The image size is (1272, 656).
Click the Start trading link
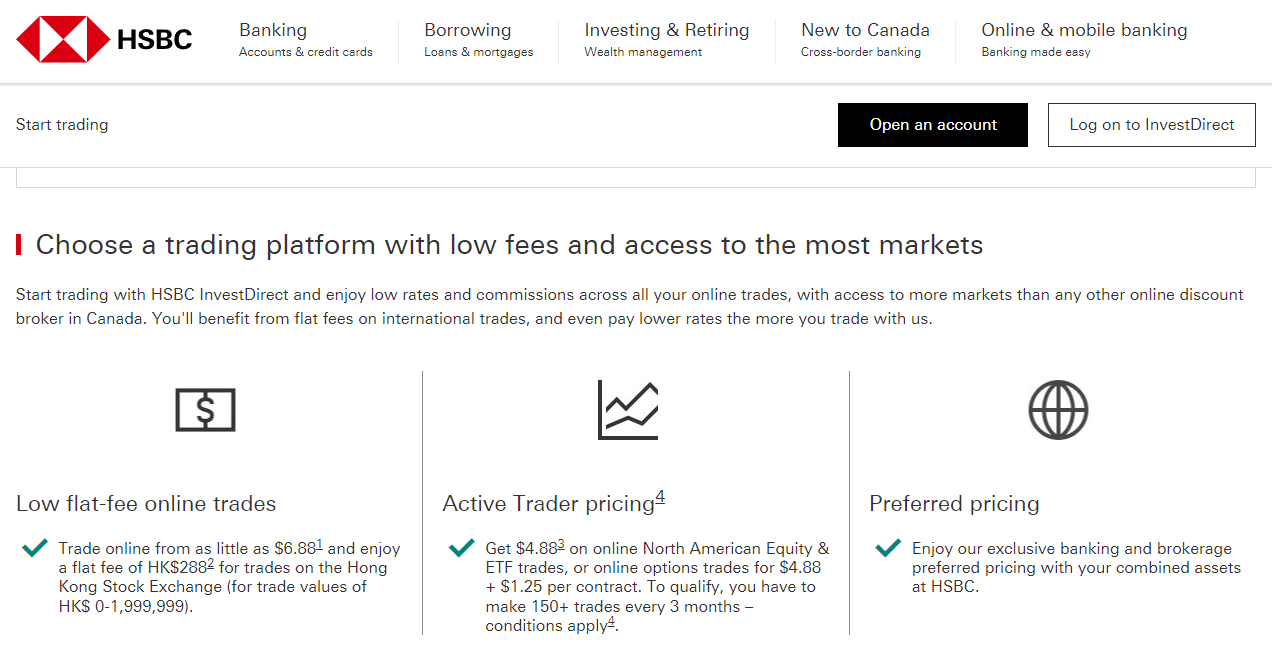[x=62, y=125]
